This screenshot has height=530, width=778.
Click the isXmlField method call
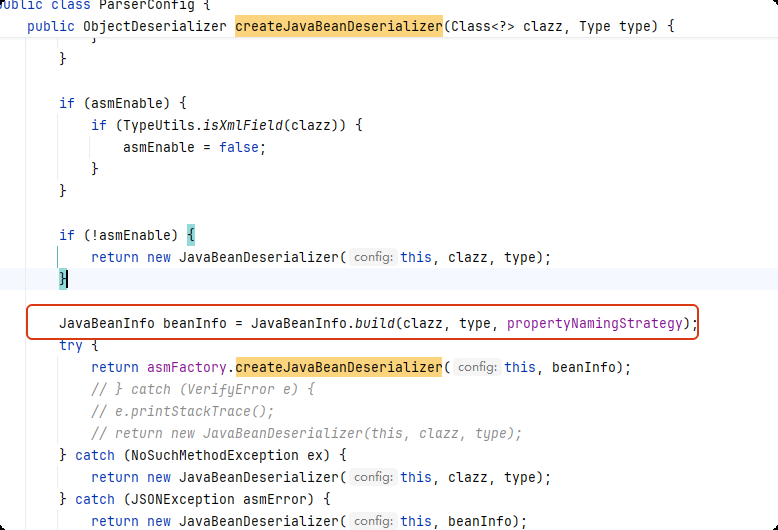click(243, 125)
